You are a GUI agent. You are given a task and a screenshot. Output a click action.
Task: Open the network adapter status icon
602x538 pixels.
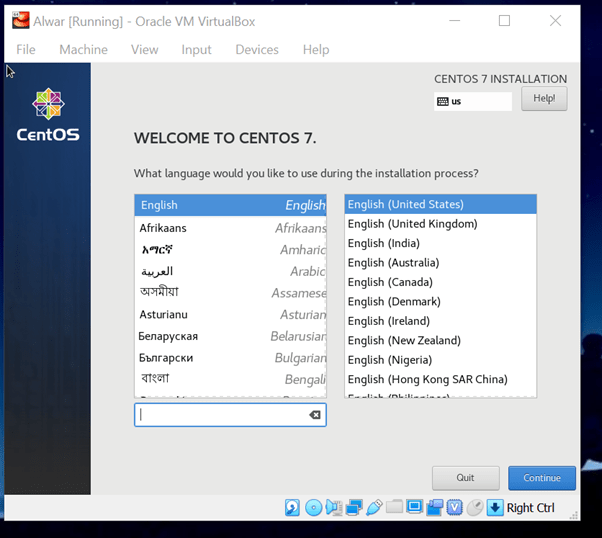tap(354, 507)
